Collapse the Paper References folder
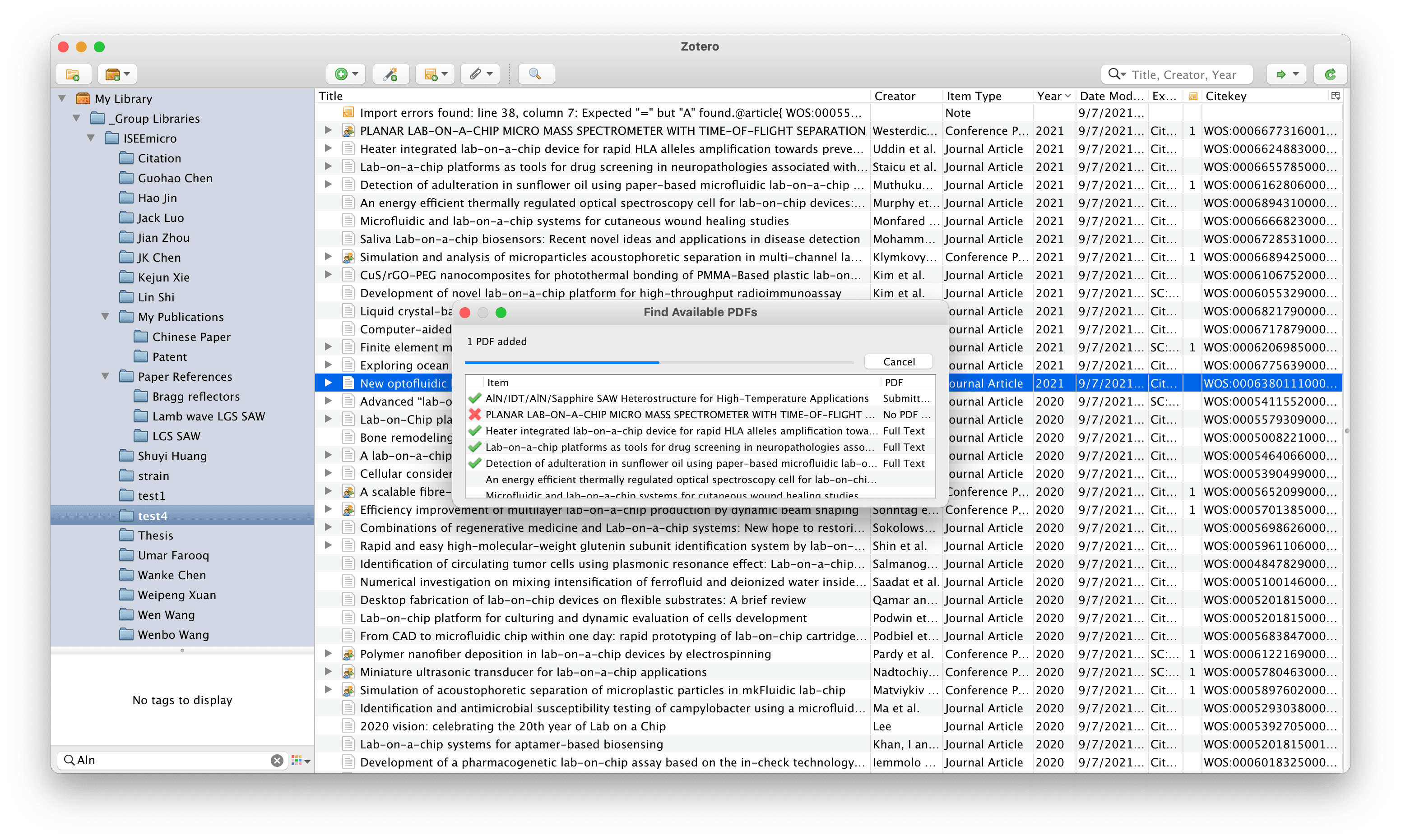The image size is (1401, 840). tap(105, 376)
